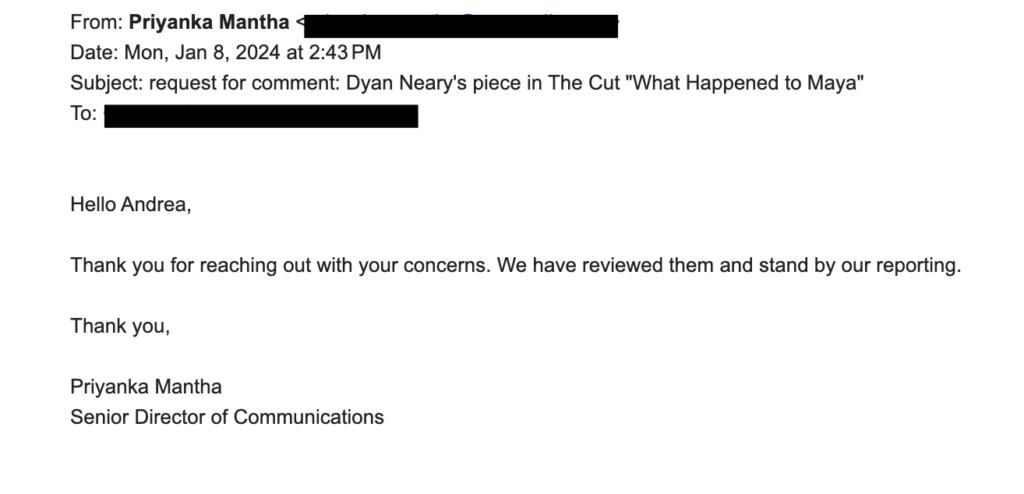Click the redacted sender email address link
The height and width of the screenshot is (494, 1024).
point(461,25)
